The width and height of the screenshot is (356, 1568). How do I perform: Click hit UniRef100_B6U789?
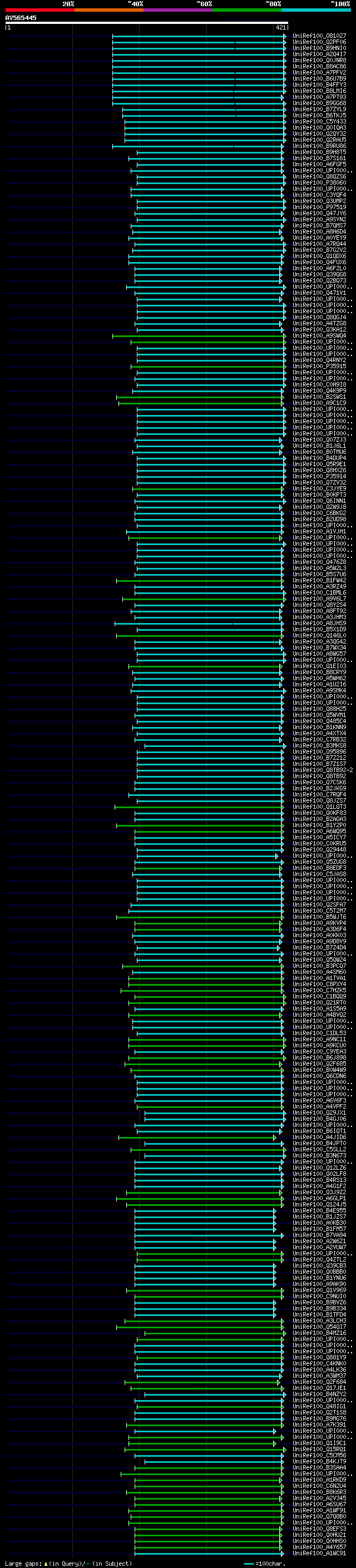tap(319, 78)
